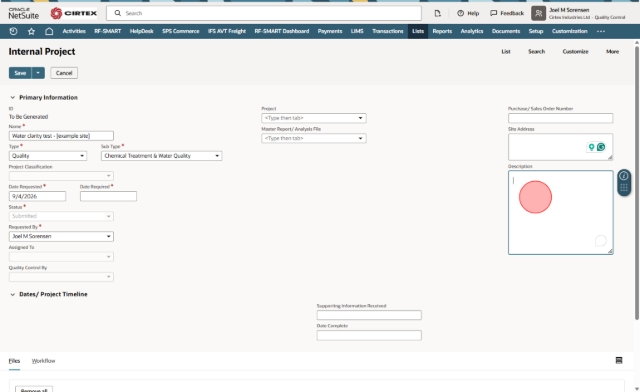The image size is (640, 392).
Task: Open the Requested By dropdown
Action: (61, 236)
